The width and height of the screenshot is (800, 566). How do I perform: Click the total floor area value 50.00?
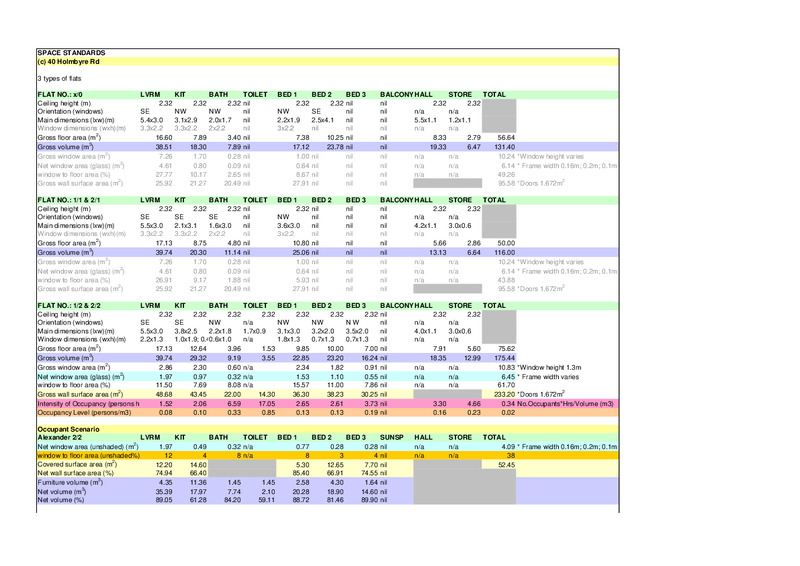coord(506,243)
